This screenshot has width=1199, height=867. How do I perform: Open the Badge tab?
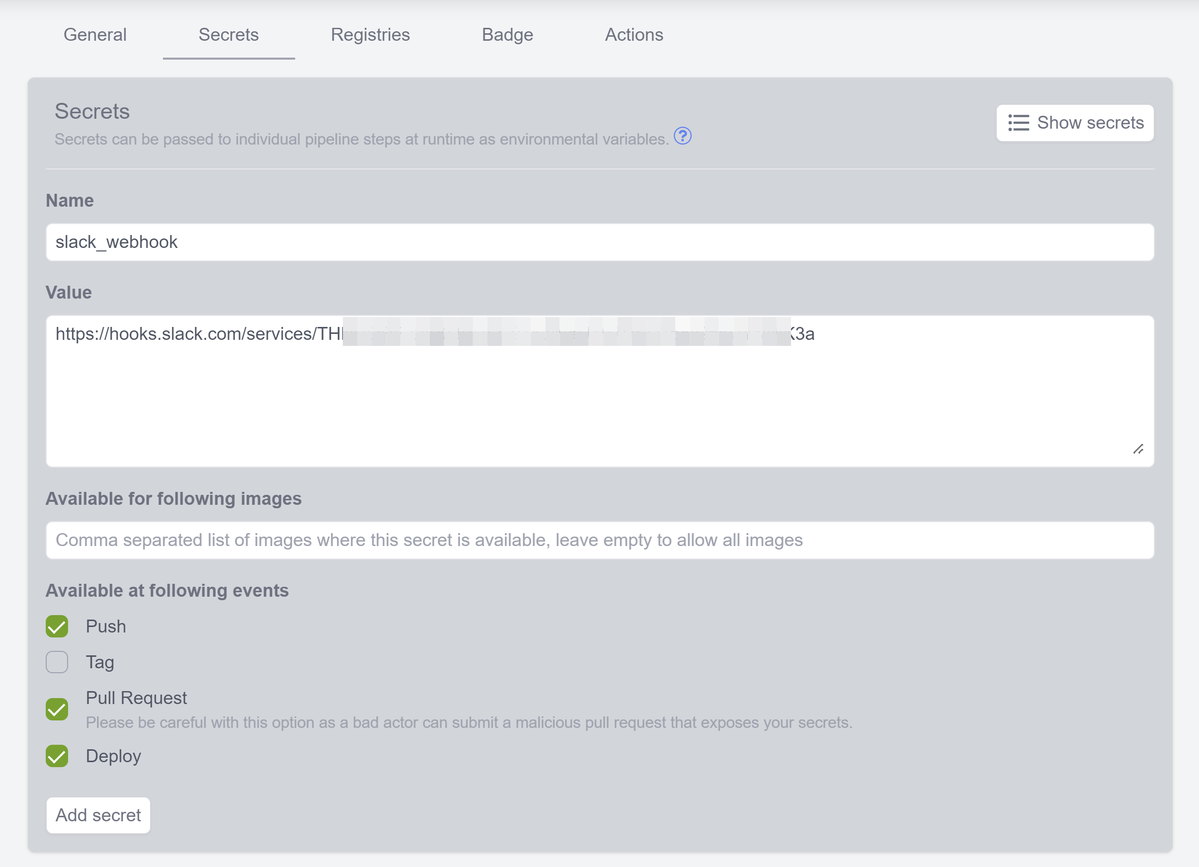pyautogui.click(x=507, y=35)
